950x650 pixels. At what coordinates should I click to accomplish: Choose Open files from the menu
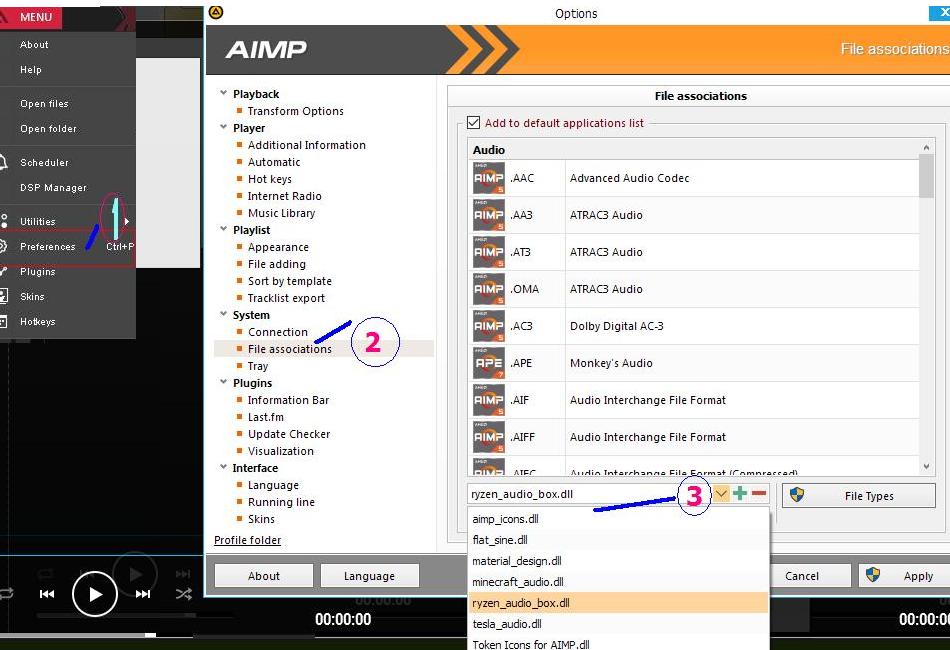point(44,104)
